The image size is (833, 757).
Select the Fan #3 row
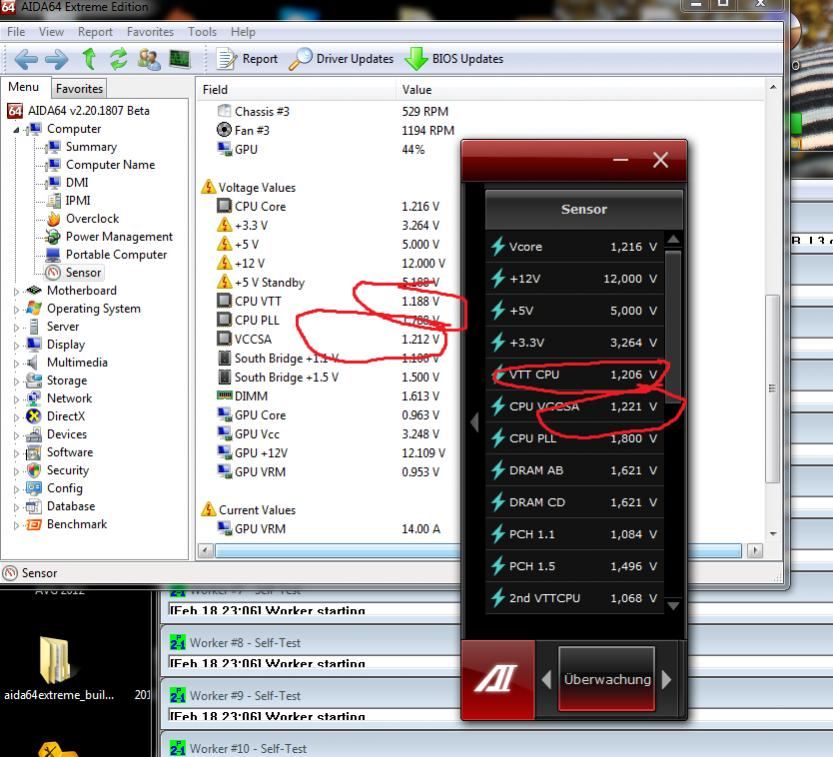pos(336,130)
